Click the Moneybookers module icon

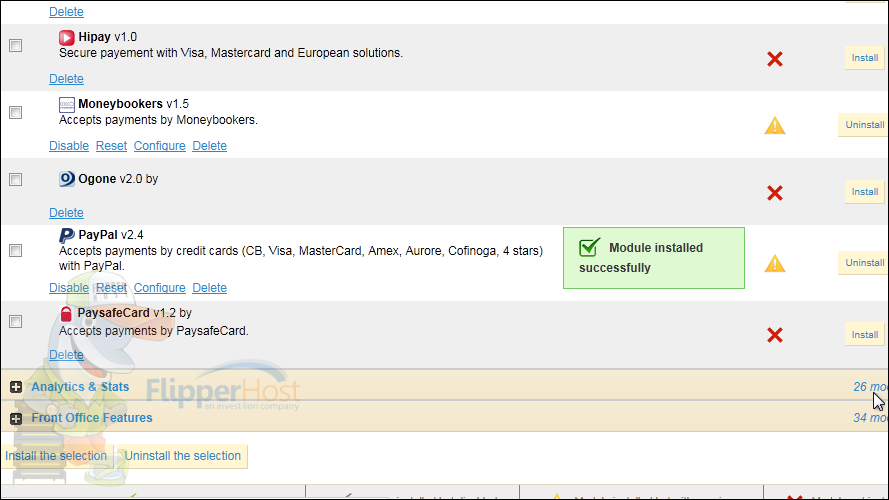click(x=66, y=104)
